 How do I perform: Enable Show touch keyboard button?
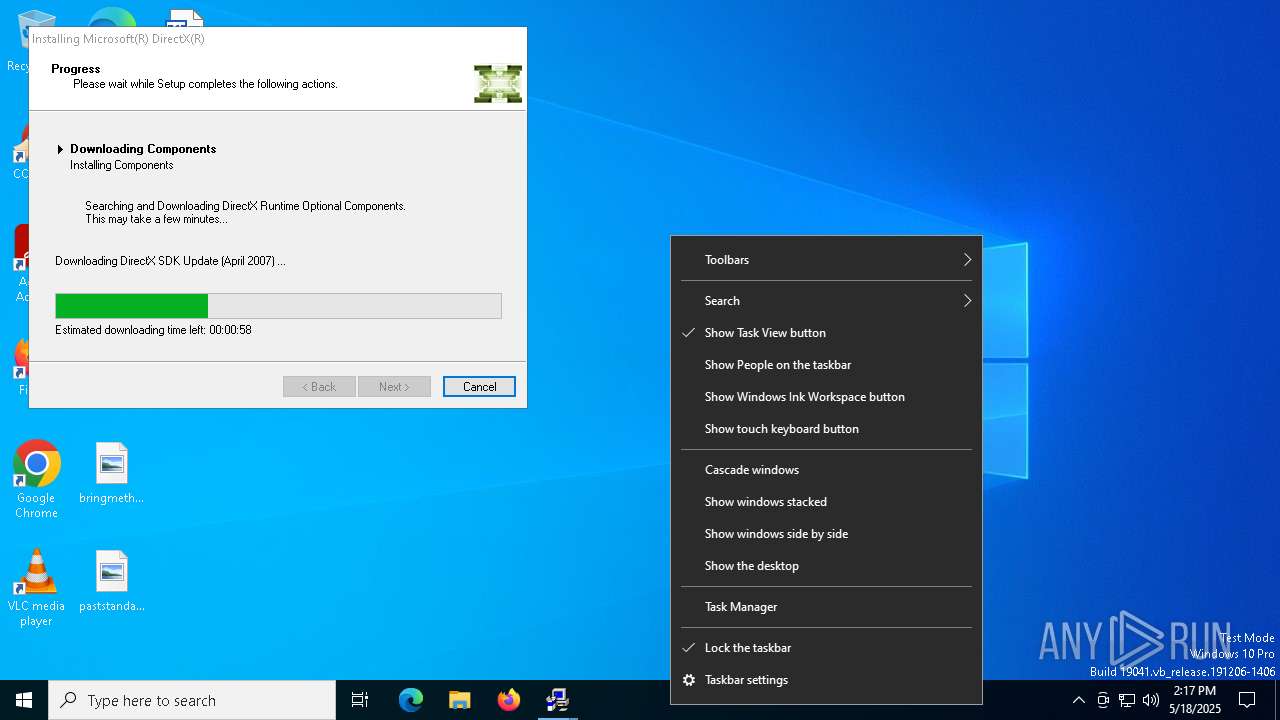(827, 429)
